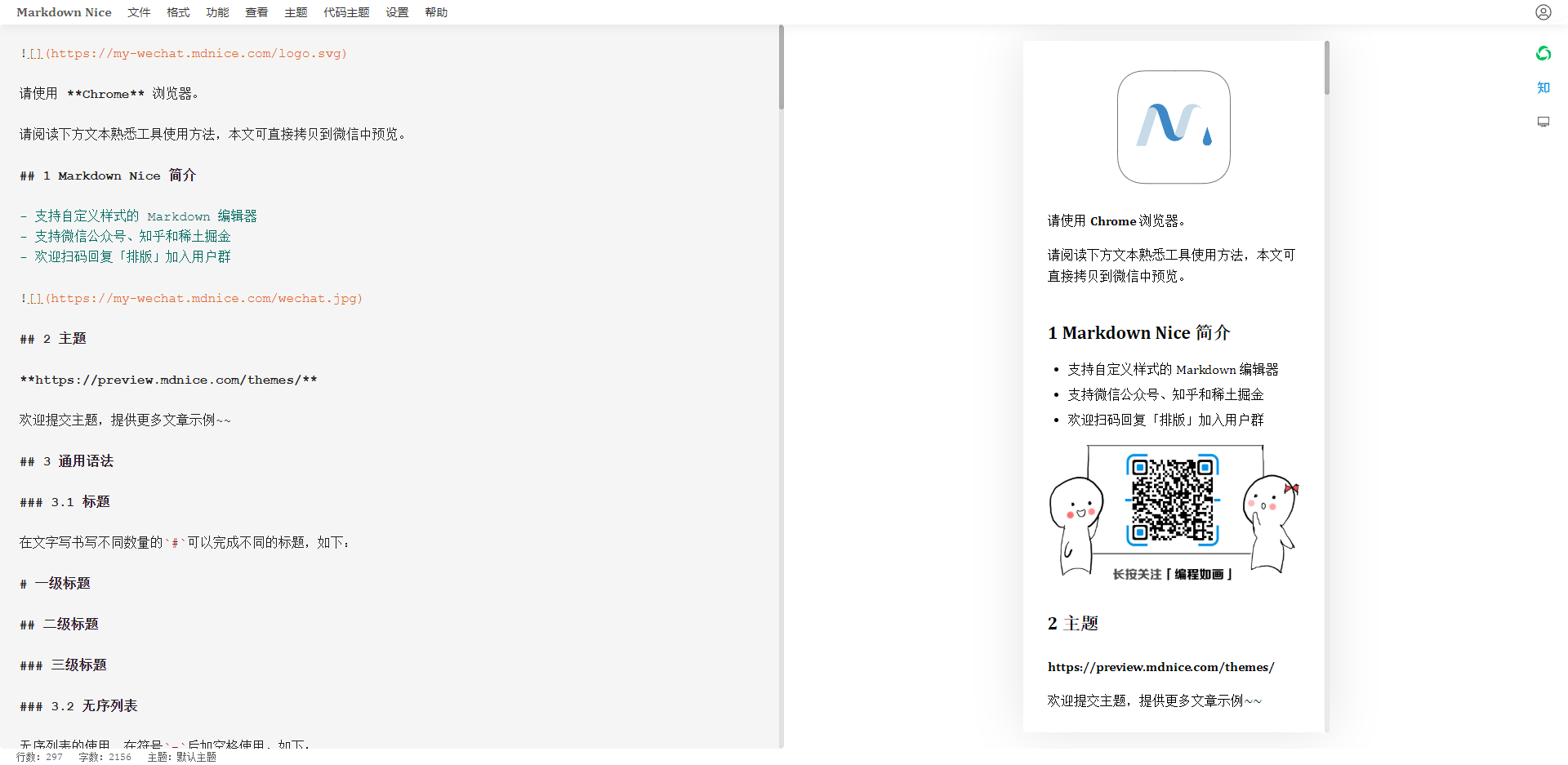The width and height of the screenshot is (1568, 765).
Task: Click the preview bullet about 'Markdown 编辑器'
Action: pyautogui.click(x=1173, y=370)
